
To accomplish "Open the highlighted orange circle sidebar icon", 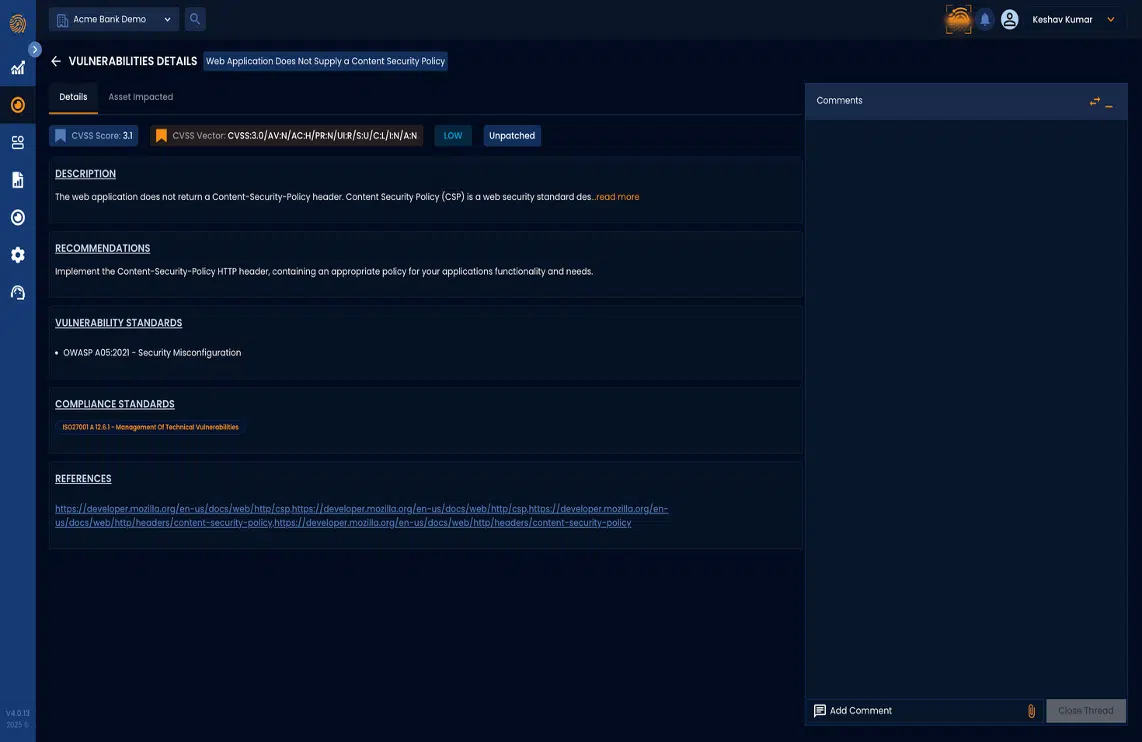I will click(x=17, y=105).
